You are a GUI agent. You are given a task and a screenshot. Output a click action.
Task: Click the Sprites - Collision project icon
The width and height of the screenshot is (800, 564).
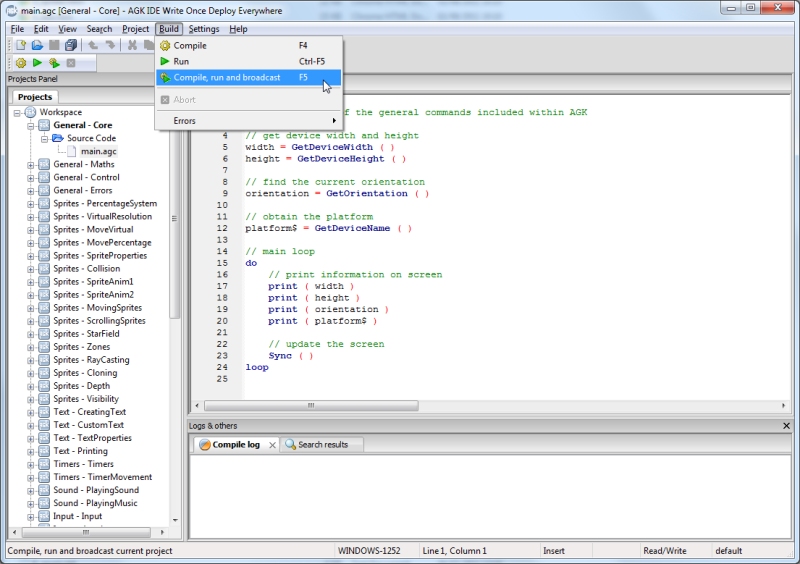pyautogui.click(x=44, y=268)
